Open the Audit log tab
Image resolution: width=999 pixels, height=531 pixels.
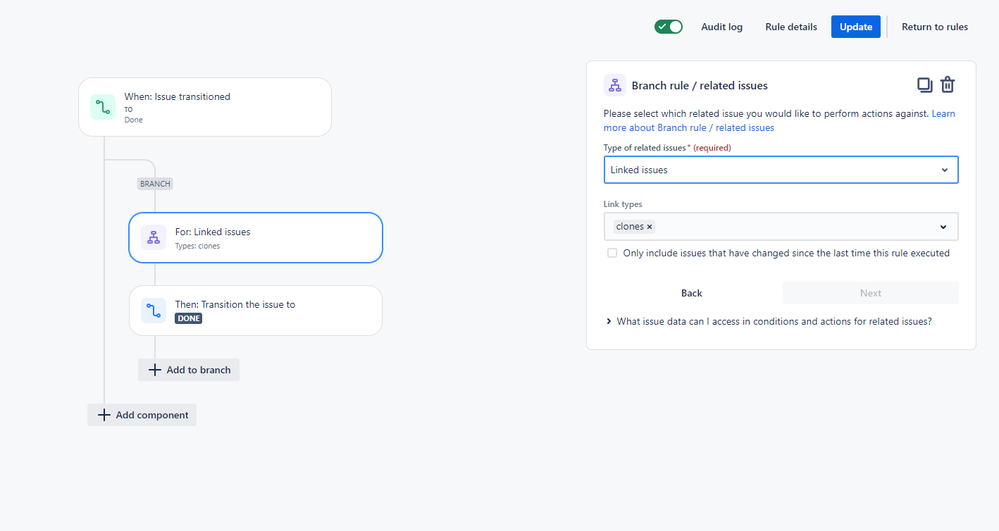point(722,27)
